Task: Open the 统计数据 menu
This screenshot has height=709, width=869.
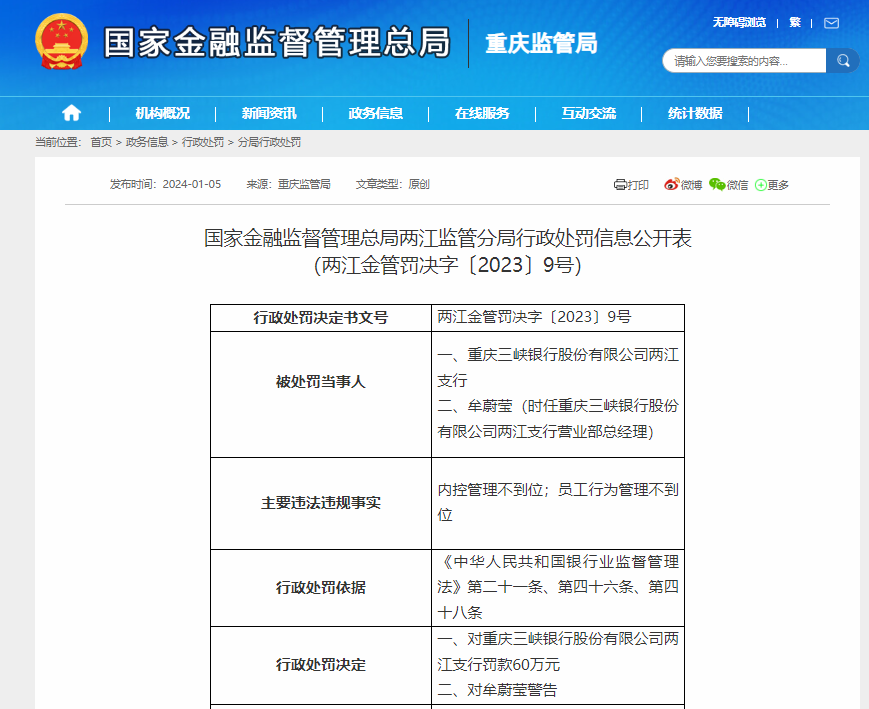Action: (695, 113)
